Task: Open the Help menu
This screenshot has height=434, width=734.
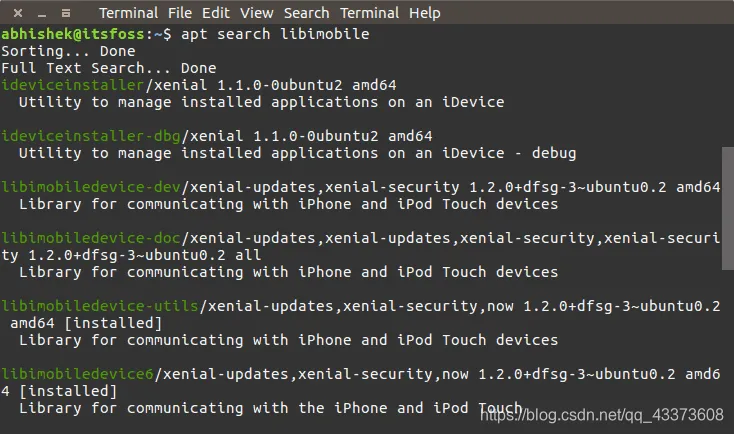Action: point(424,13)
